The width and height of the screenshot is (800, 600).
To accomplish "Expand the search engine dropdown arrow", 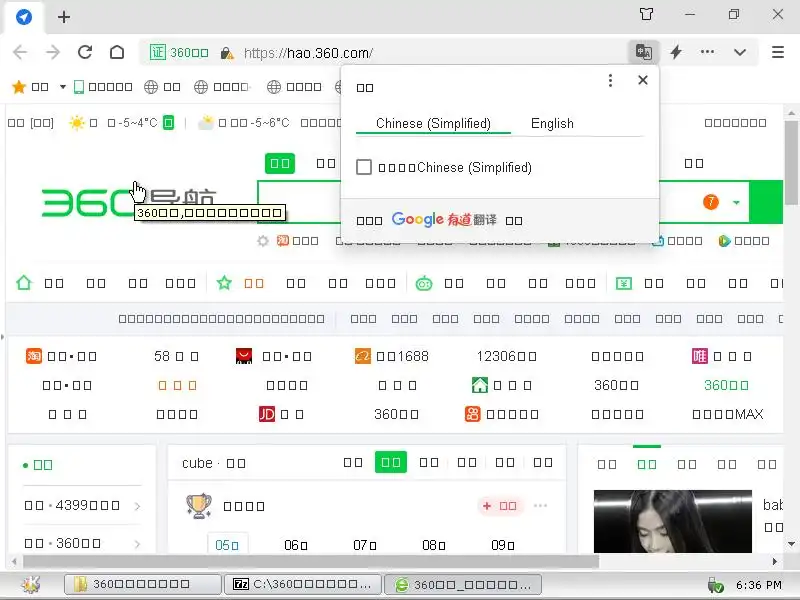I will point(736,203).
